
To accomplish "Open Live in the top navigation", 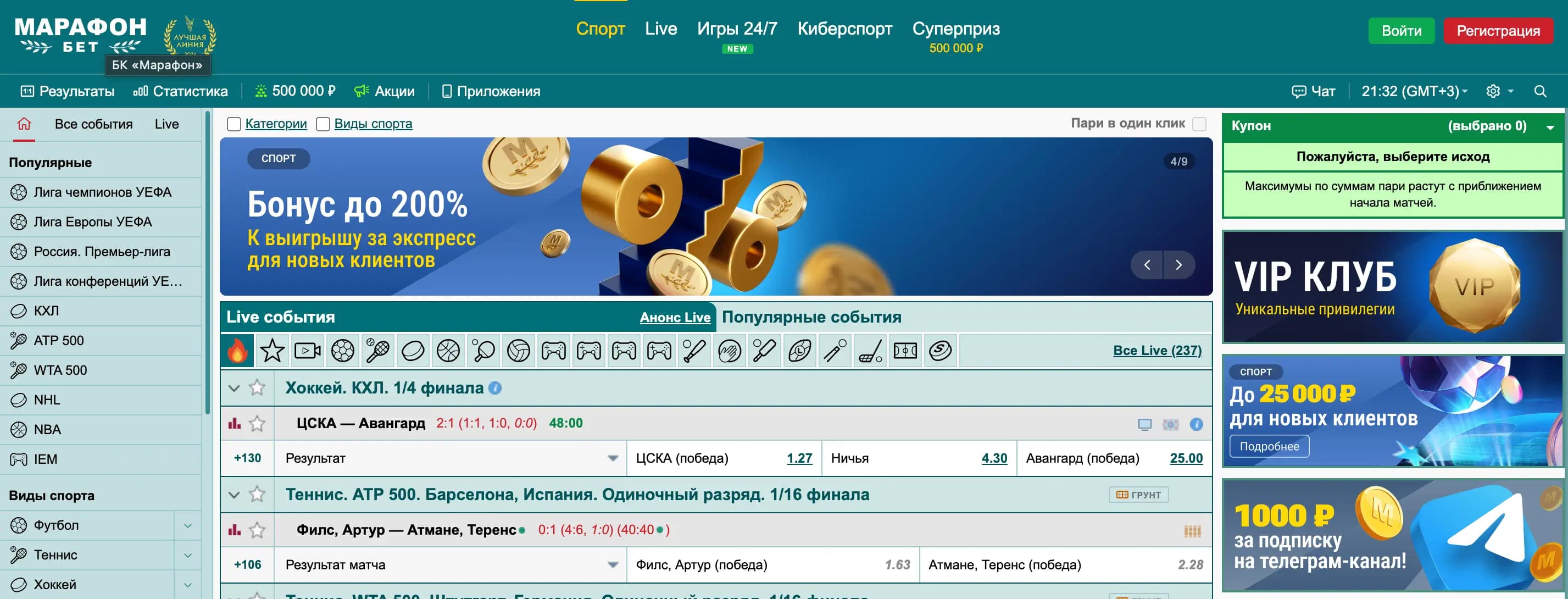I will 661,29.
